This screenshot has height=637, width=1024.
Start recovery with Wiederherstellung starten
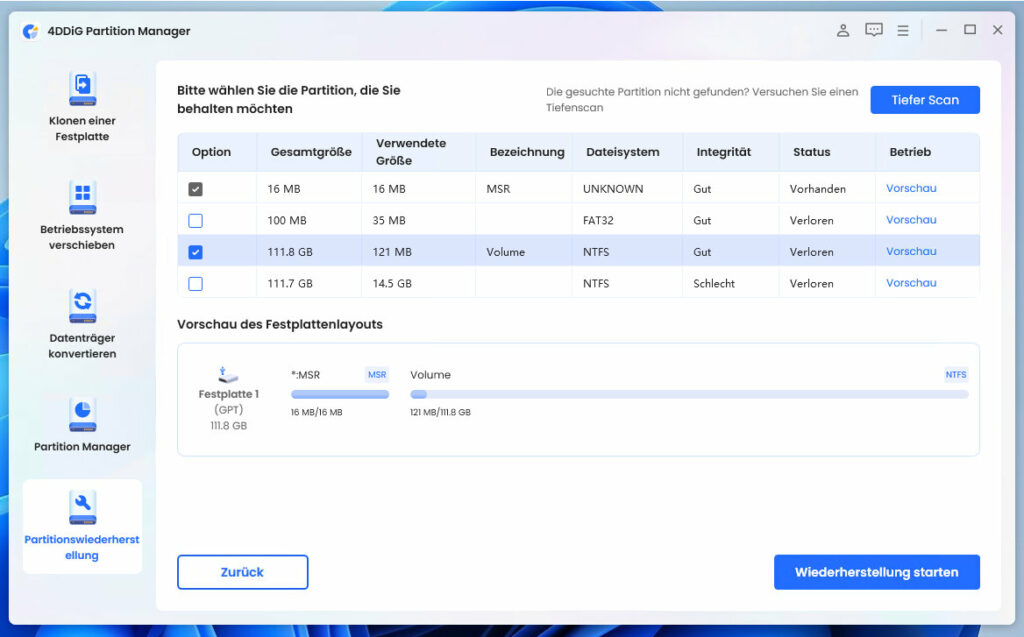[877, 571]
